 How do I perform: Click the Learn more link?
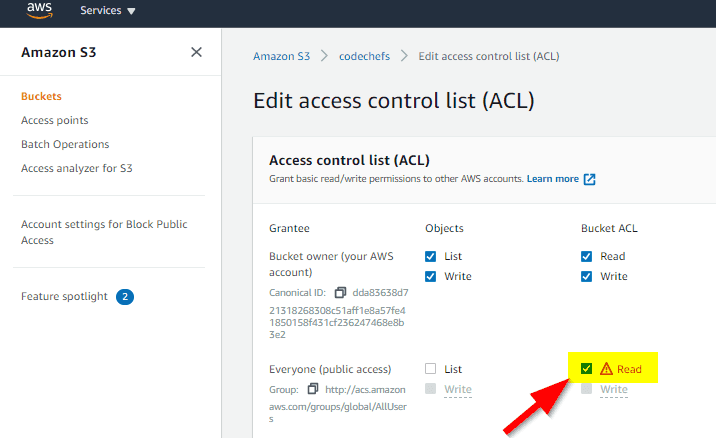tap(553, 179)
